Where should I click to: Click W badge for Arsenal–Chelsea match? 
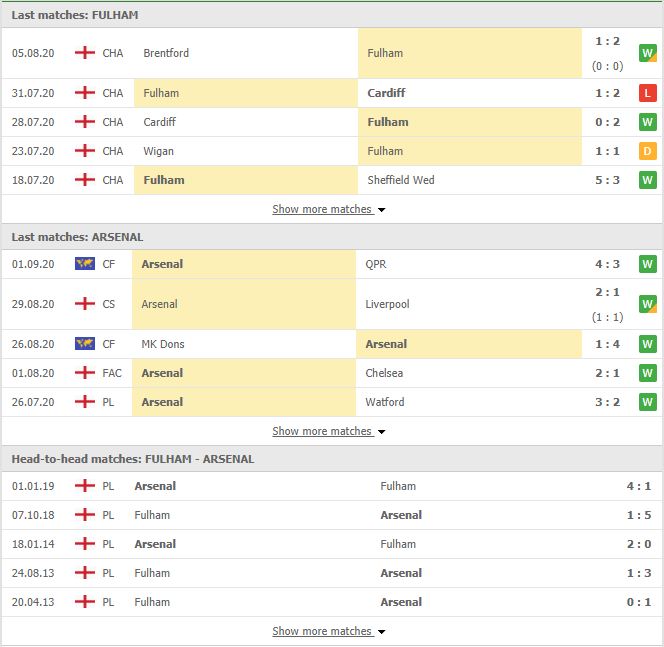(647, 373)
